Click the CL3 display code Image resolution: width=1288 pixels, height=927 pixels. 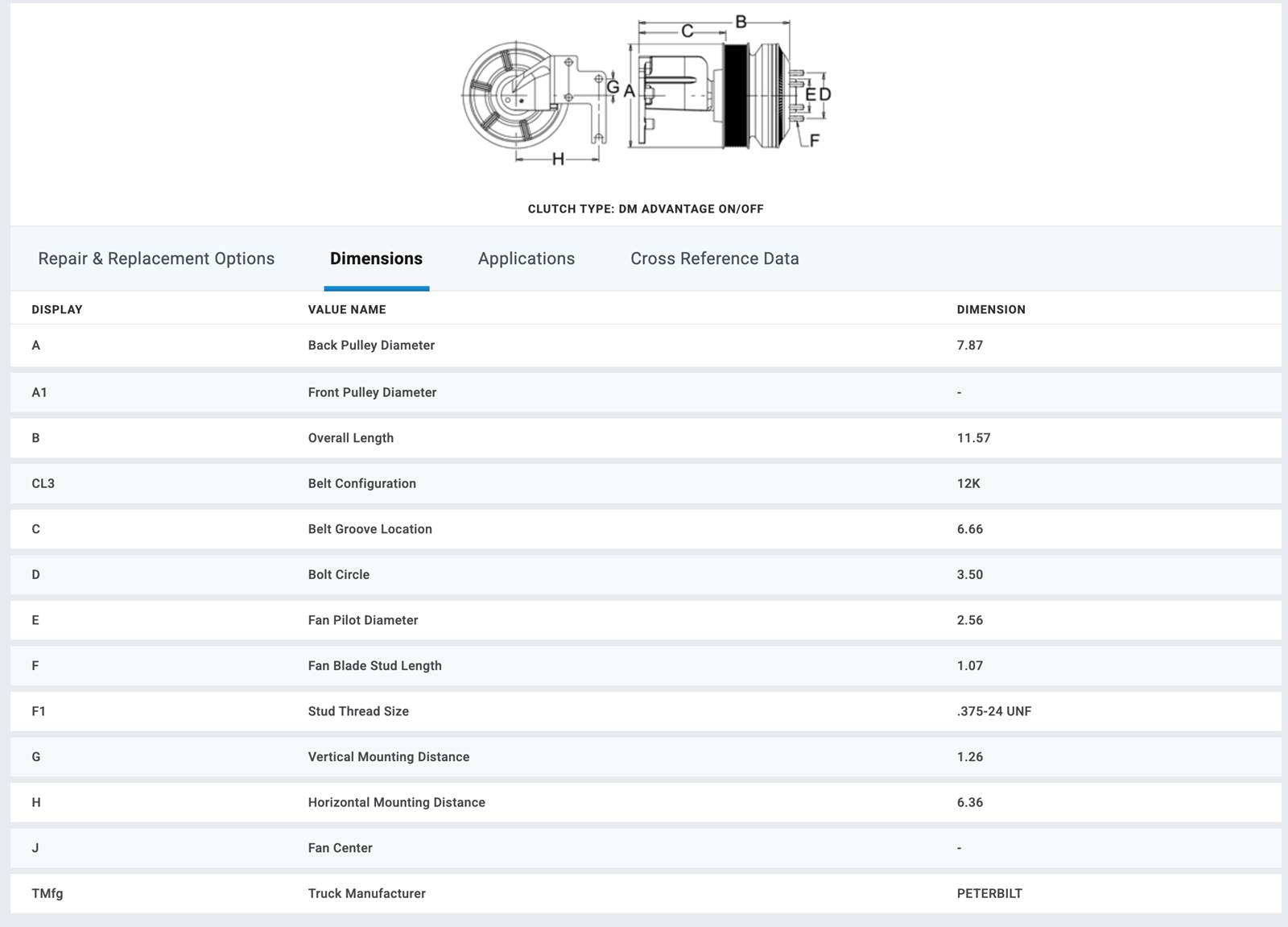[x=43, y=483]
